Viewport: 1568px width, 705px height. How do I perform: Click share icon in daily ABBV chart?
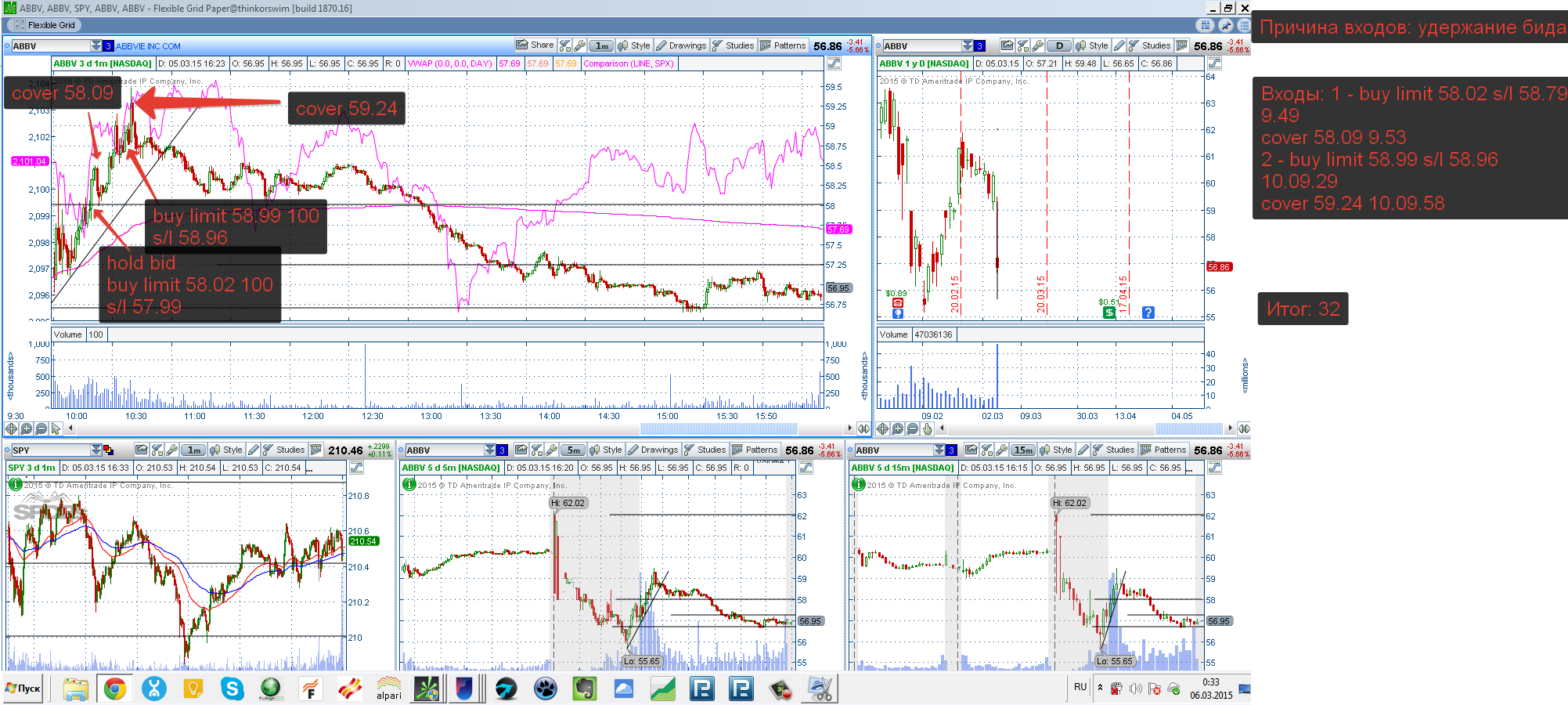[x=1007, y=45]
